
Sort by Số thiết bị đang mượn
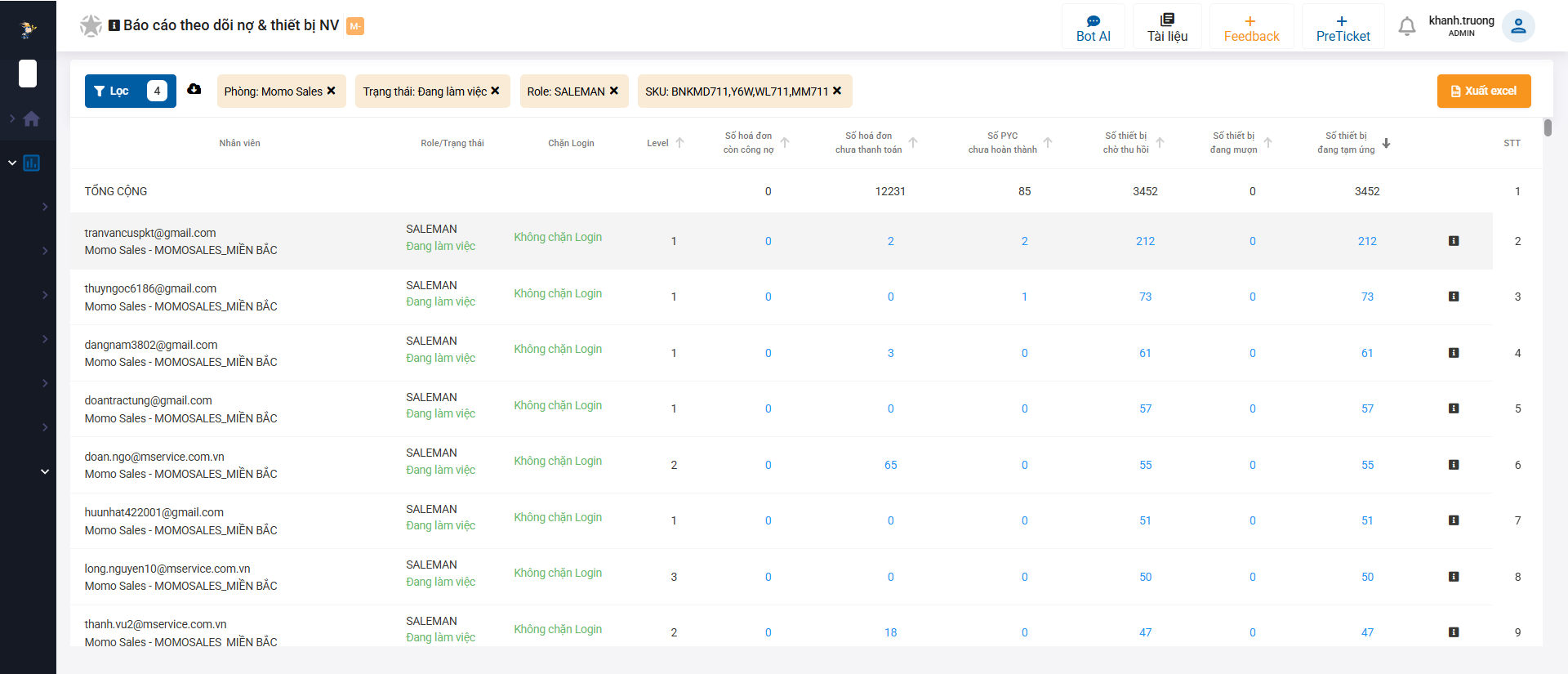pyautogui.click(x=1268, y=143)
